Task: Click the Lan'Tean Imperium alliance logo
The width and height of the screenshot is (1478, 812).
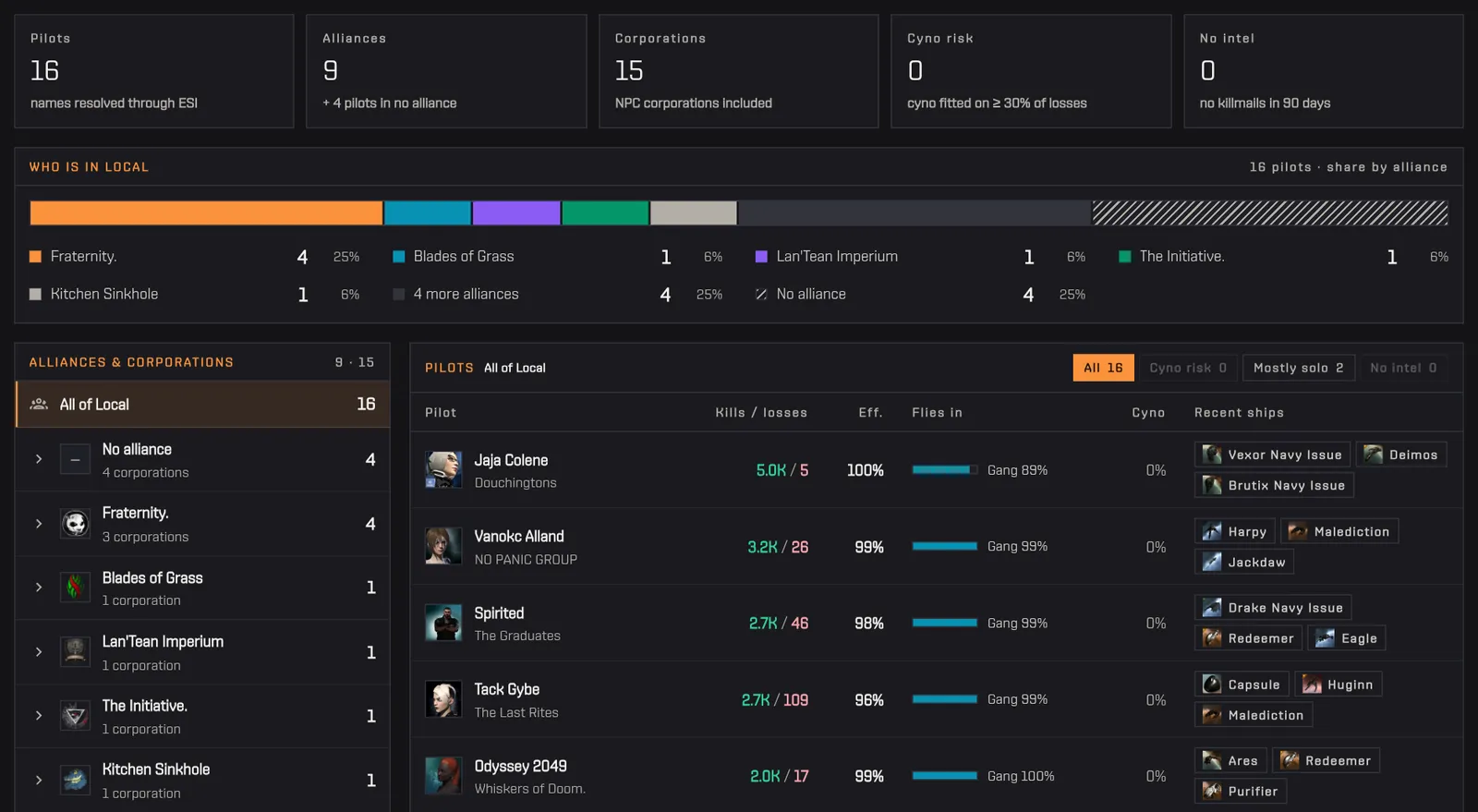Action: (x=75, y=652)
